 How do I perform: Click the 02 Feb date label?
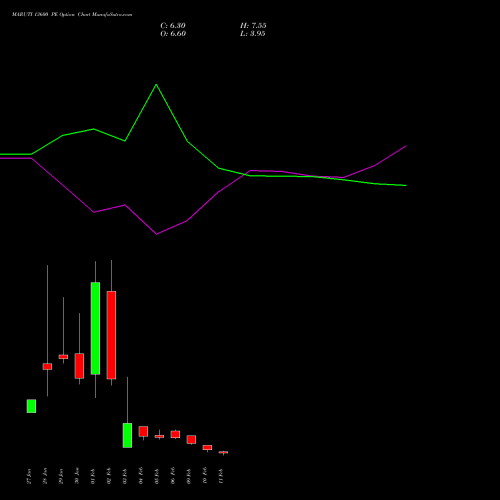[x=109, y=476]
